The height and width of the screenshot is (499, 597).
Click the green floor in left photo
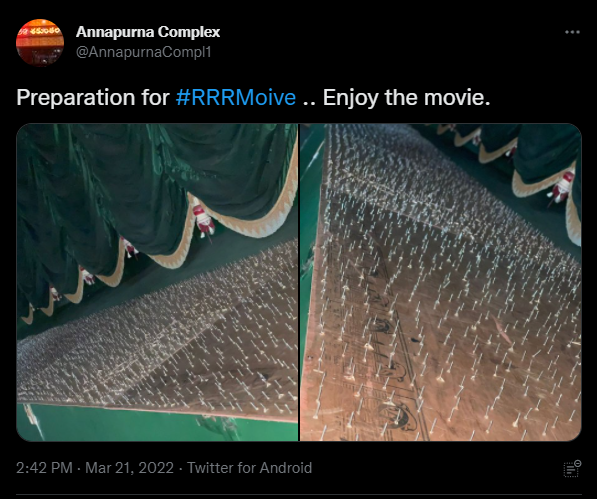[152, 424]
